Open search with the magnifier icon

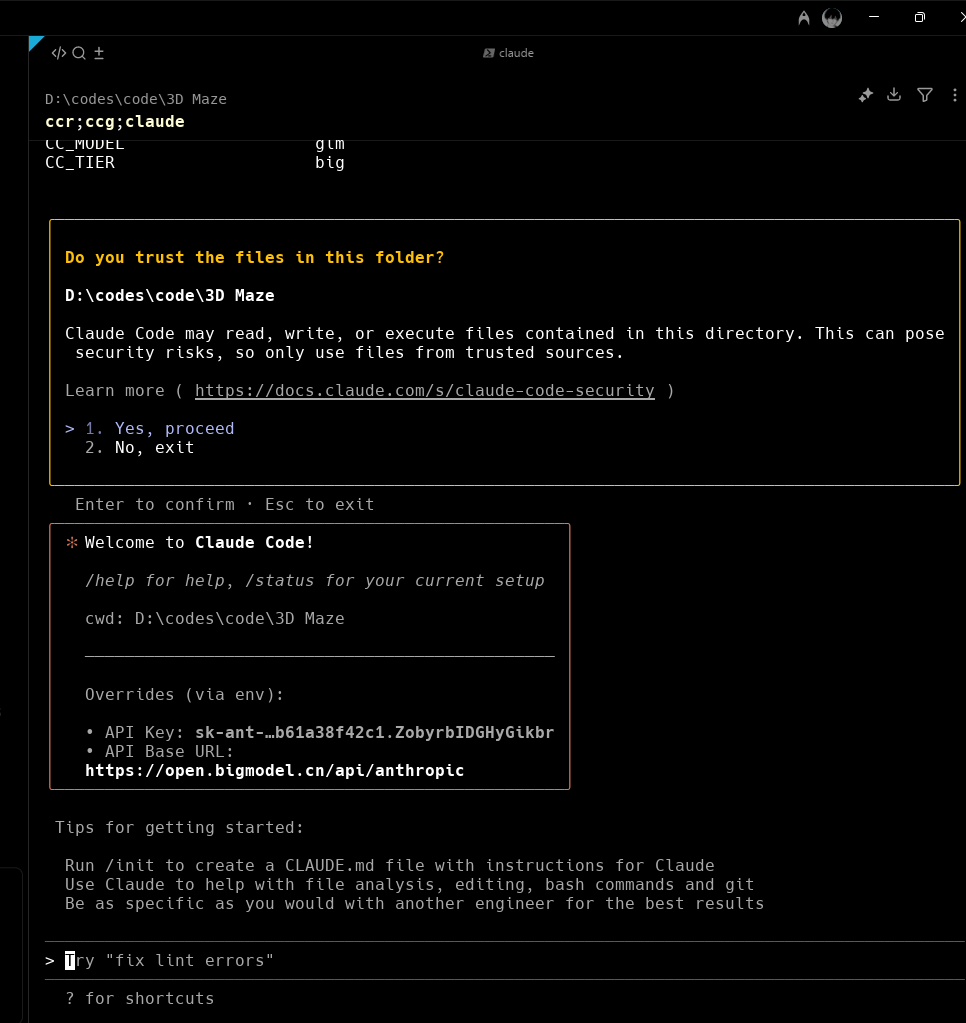click(79, 53)
